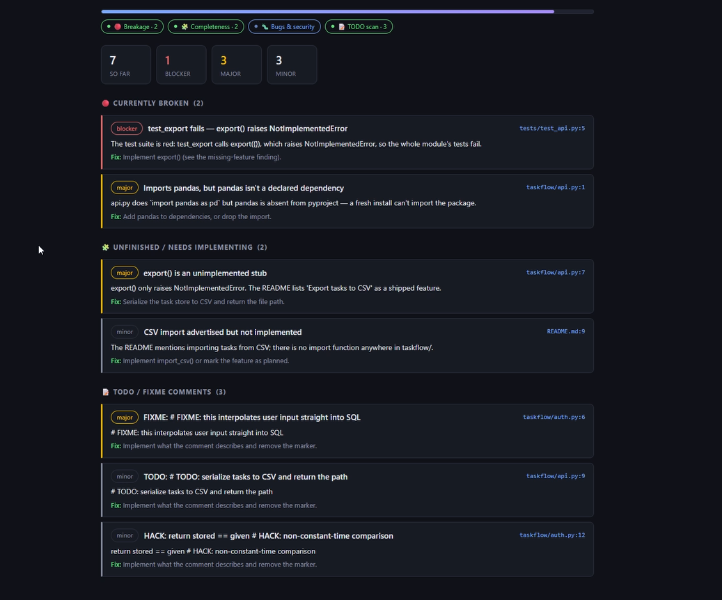This screenshot has height=600, width=722.
Task: Click the red circle icon in Breakage chip
Action: [118, 27]
